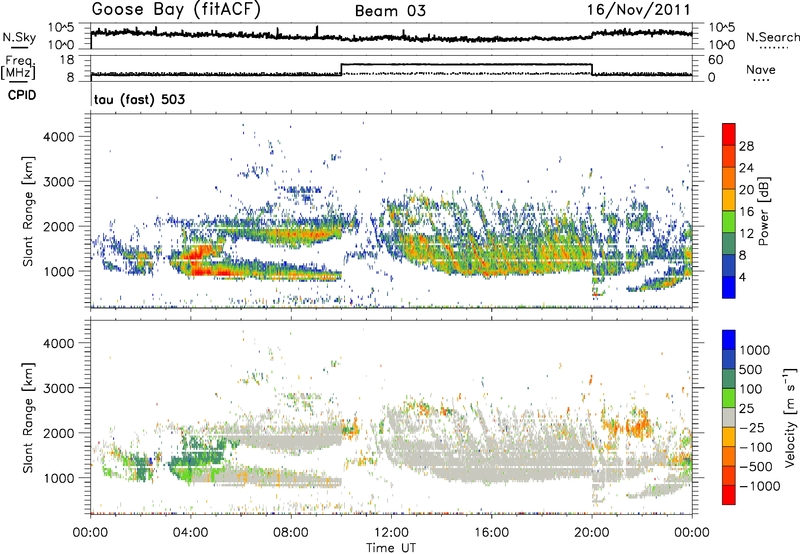Click the "28" tick on the power colorbar

746,146
